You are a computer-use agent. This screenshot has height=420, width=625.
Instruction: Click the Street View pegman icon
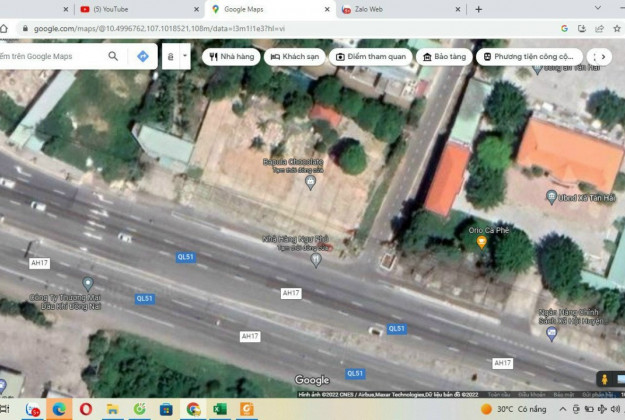pos(604,379)
